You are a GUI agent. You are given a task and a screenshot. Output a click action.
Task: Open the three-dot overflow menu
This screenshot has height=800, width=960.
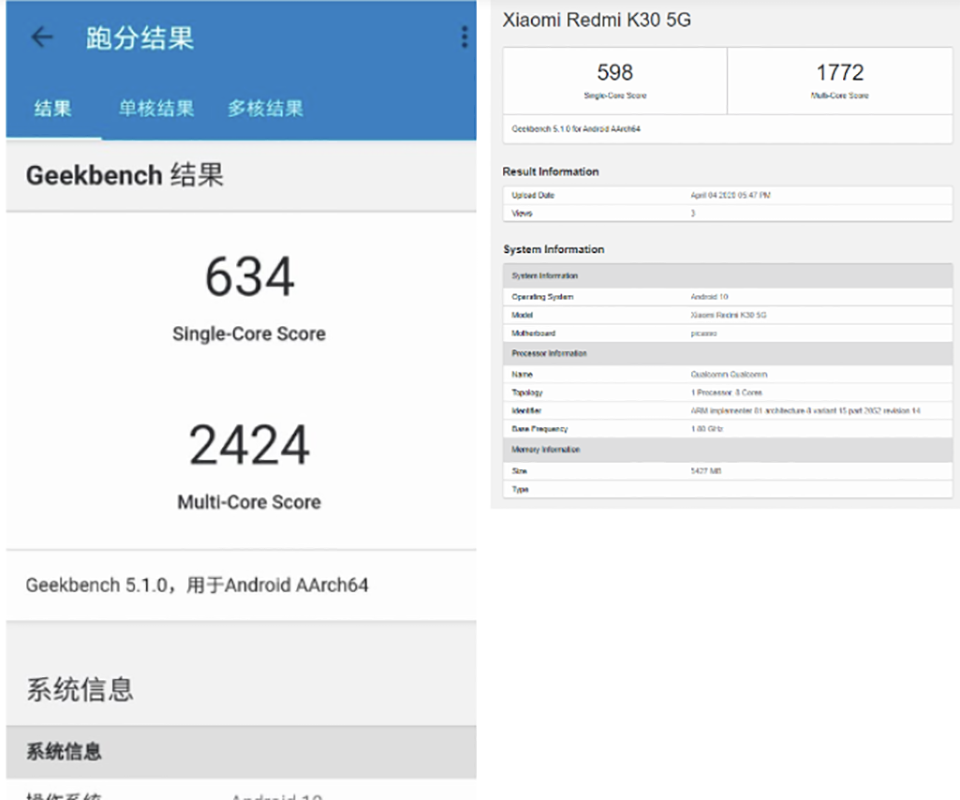pyautogui.click(x=463, y=36)
